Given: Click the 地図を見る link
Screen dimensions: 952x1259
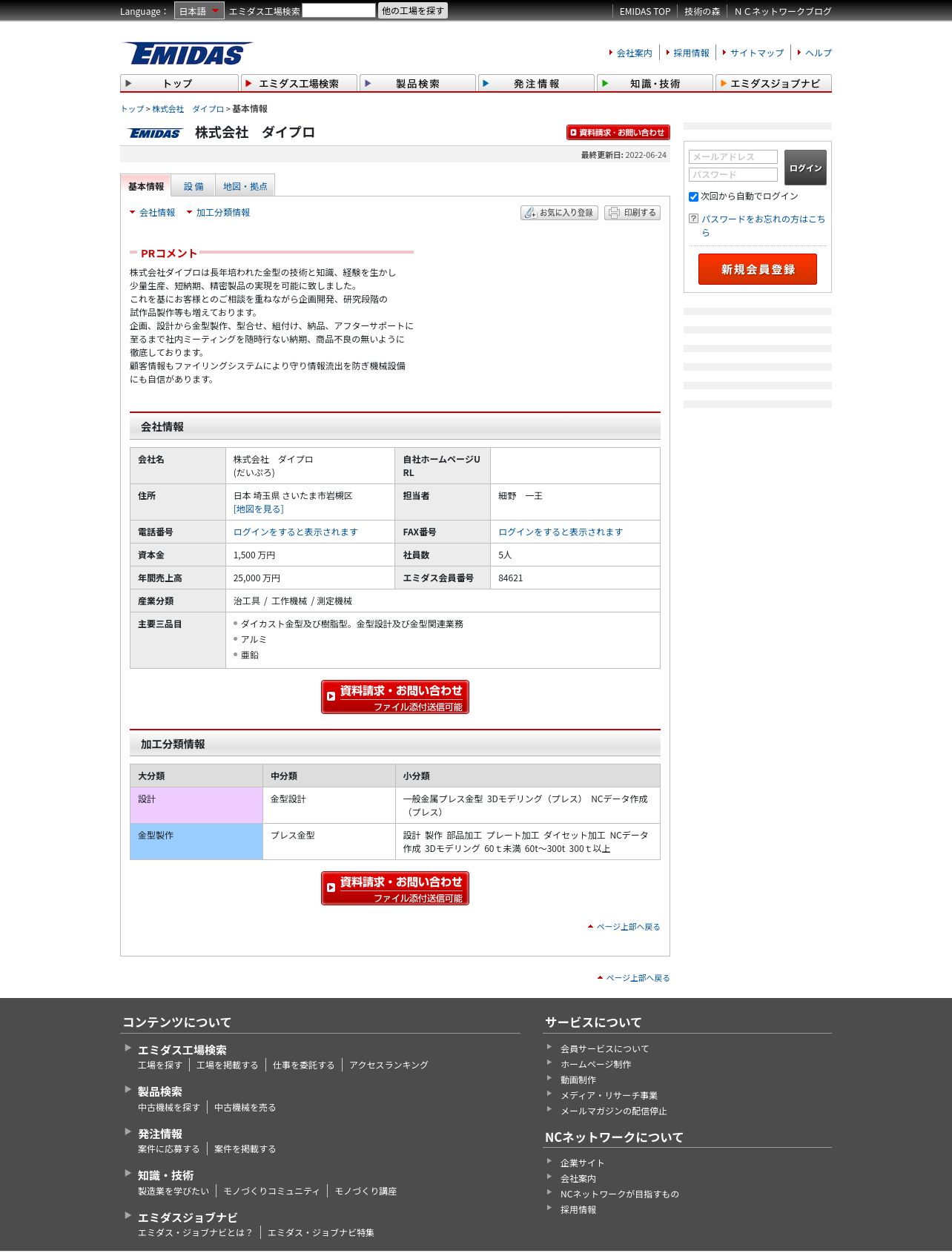Looking at the screenshot, I should point(259,509).
